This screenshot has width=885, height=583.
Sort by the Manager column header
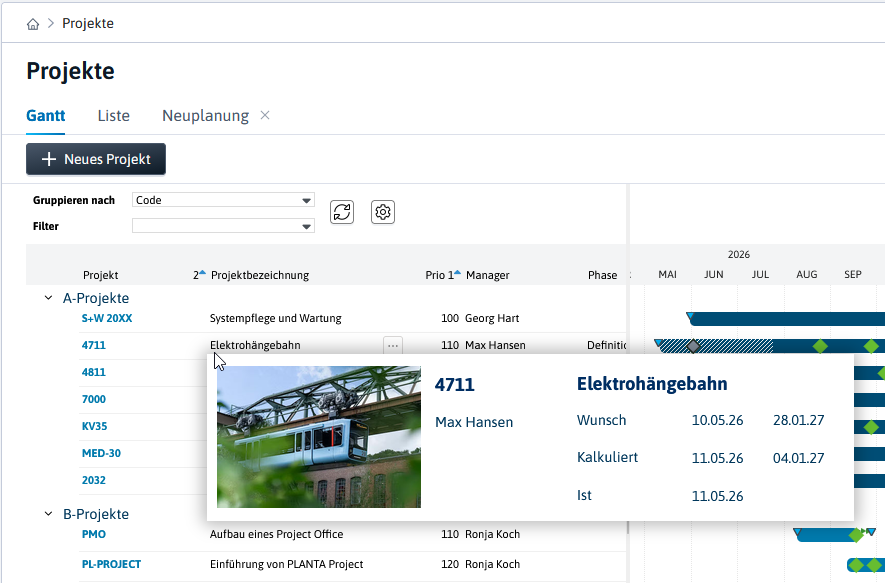click(x=488, y=275)
